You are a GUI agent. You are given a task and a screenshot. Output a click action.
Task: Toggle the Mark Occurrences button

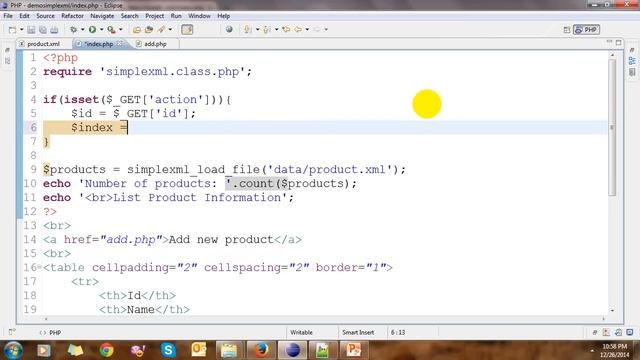tap(187, 29)
